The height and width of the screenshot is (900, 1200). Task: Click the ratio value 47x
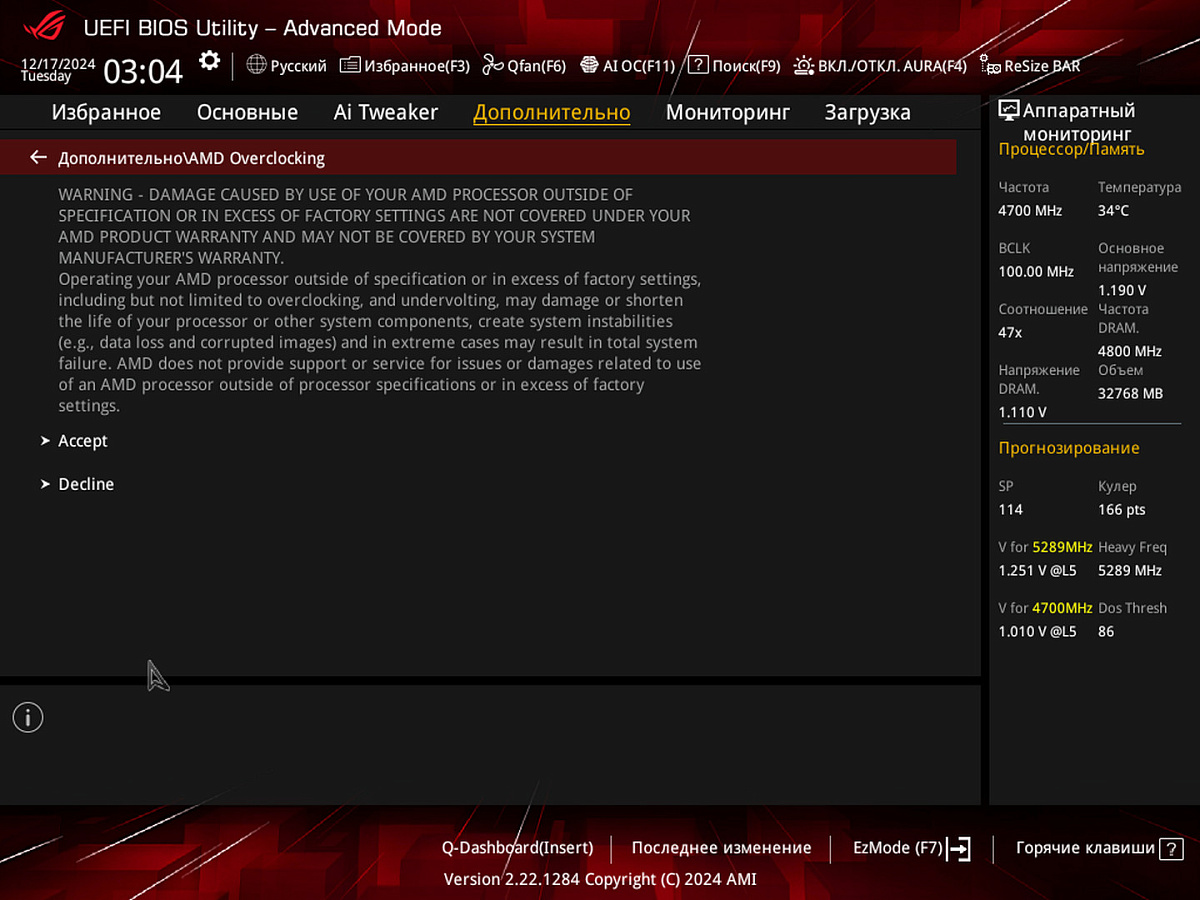[x=1010, y=332]
